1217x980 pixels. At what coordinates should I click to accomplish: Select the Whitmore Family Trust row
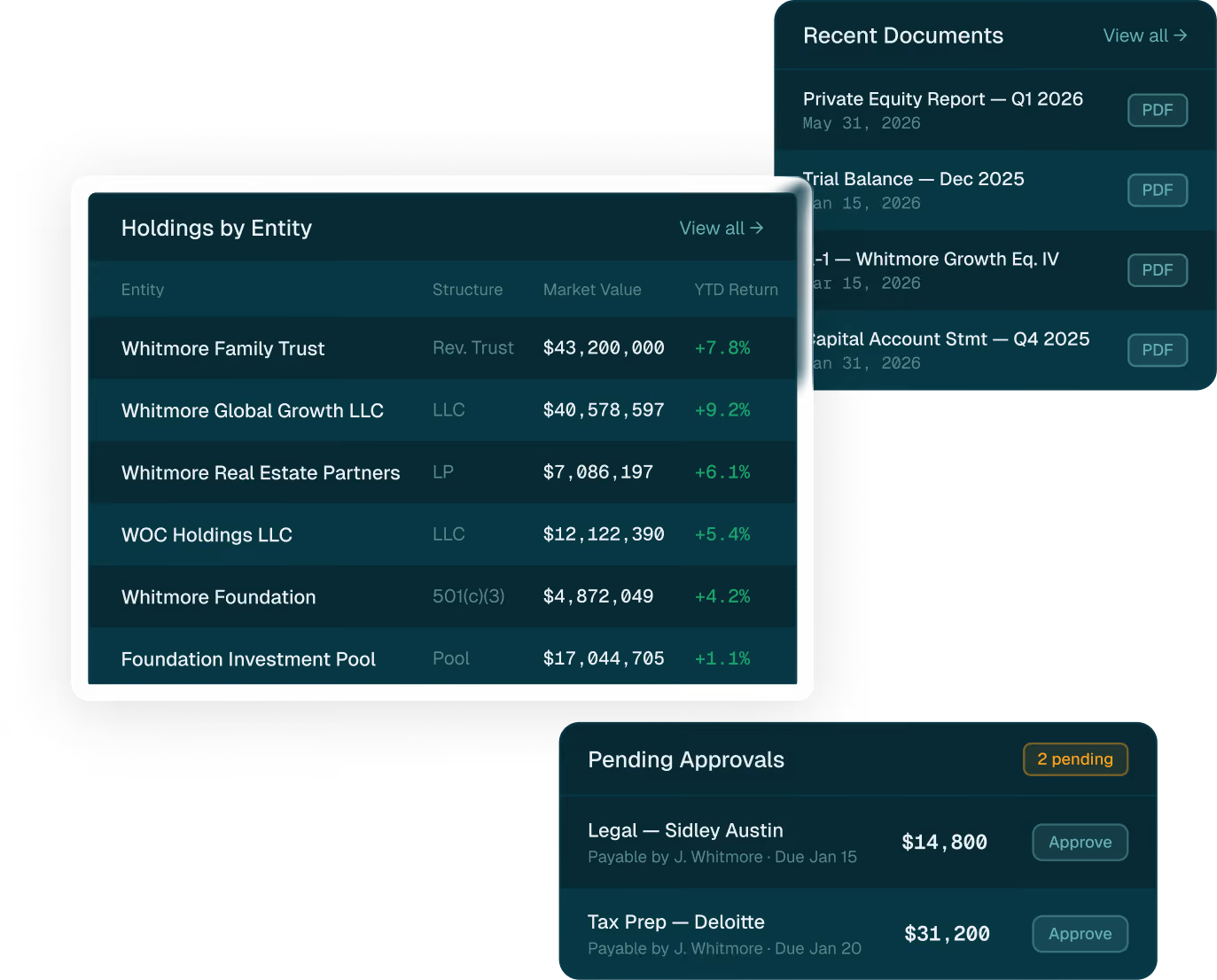tap(442, 348)
